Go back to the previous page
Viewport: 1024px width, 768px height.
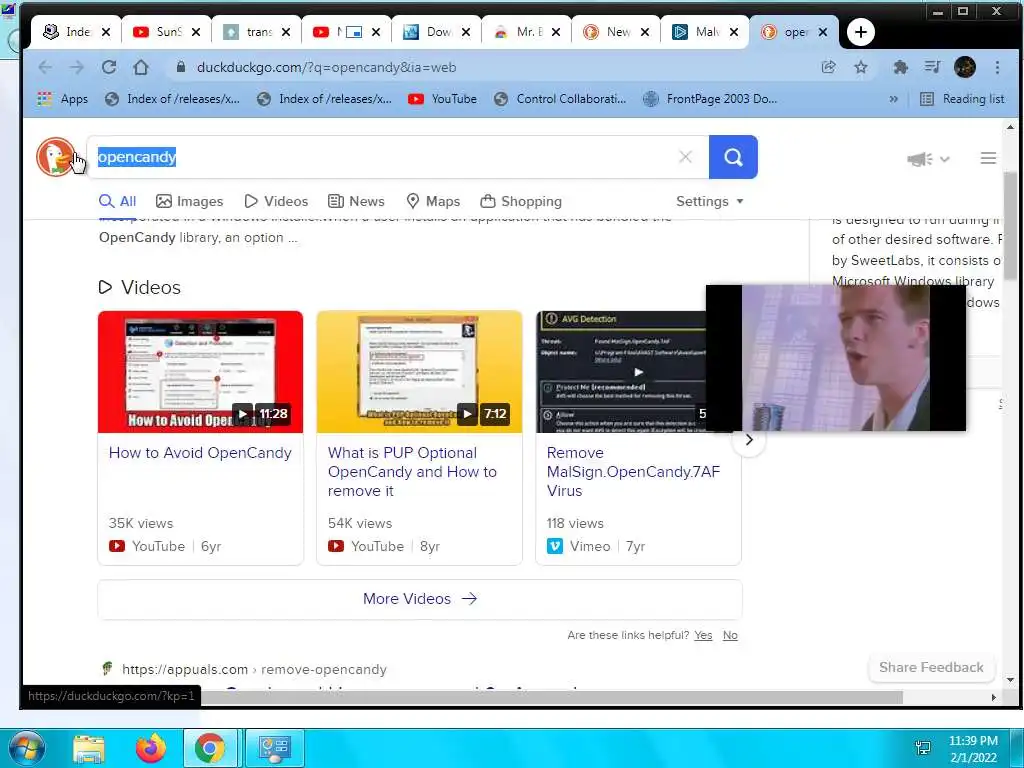tap(45, 67)
